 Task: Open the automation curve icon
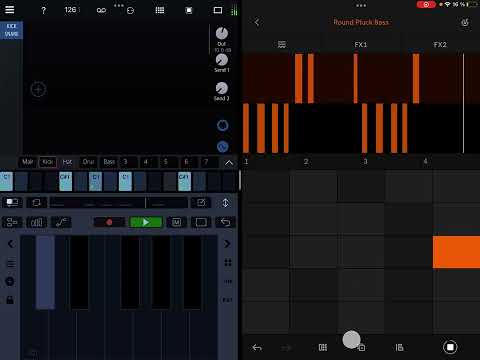61,222
